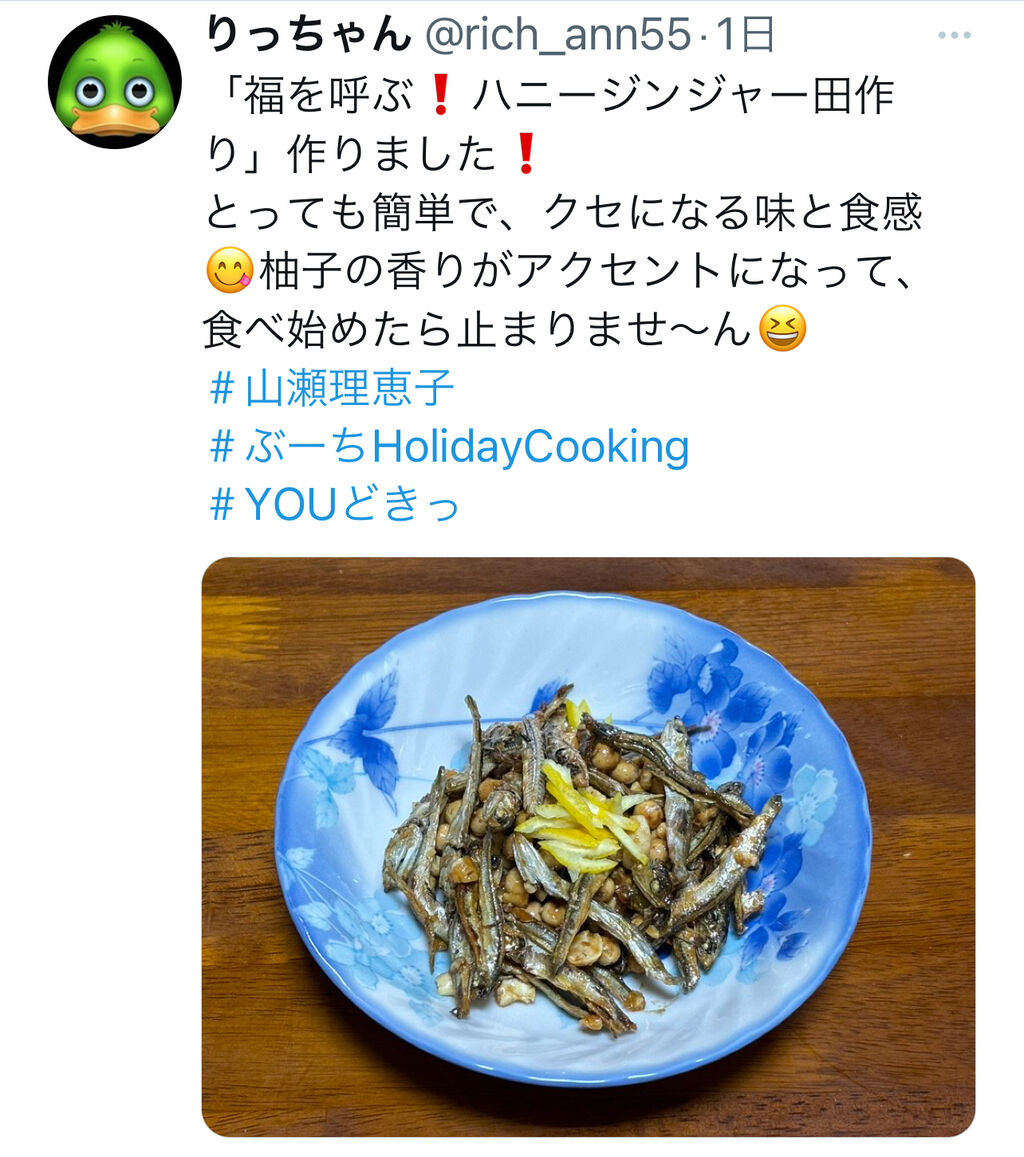Click the red exclamation after 作りました

click(x=526, y=153)
